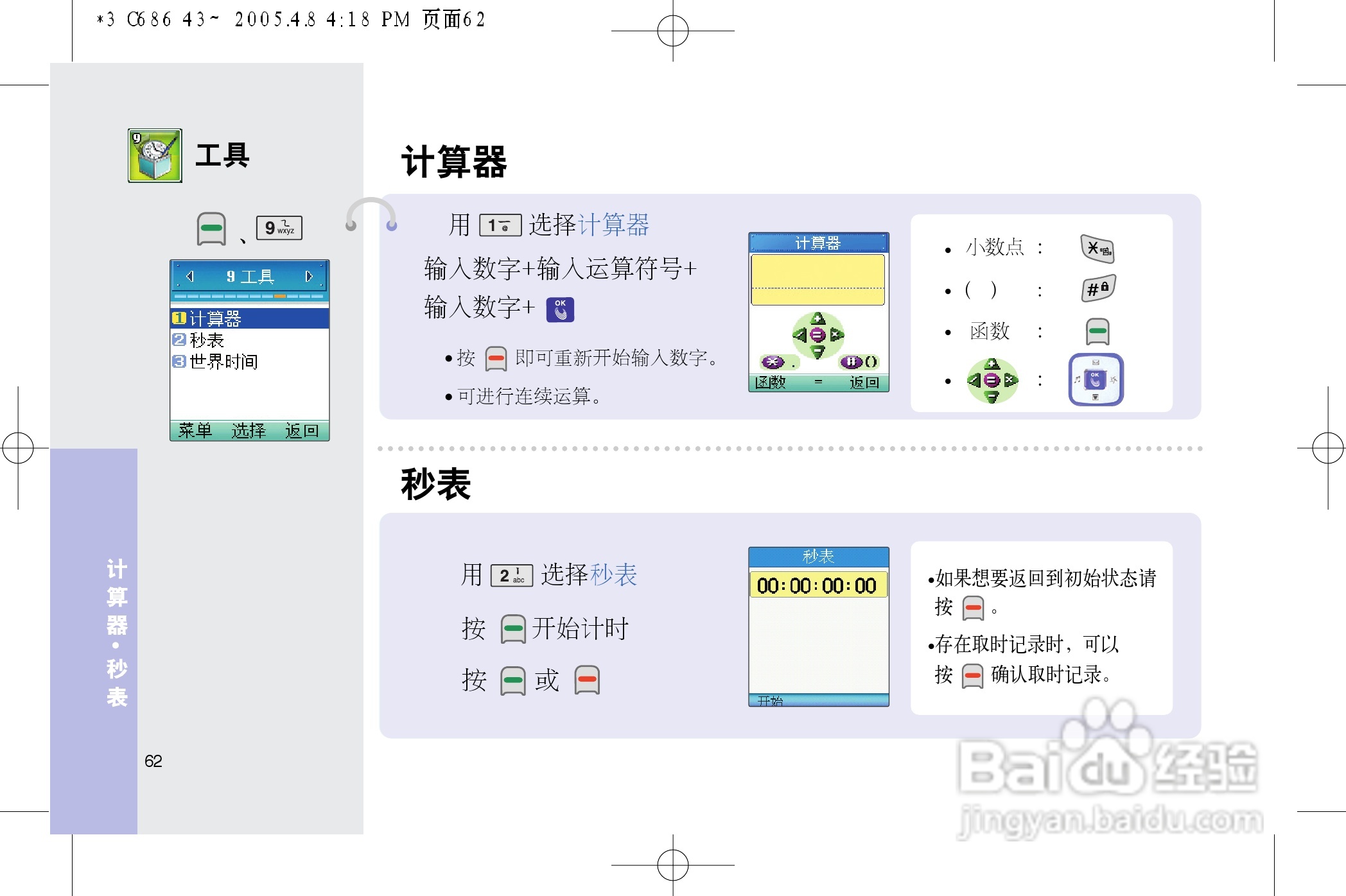1346x896 pixels.
Task: Click stopwatch time readout 00:00:00:00
Action: (x=817, y=585)
